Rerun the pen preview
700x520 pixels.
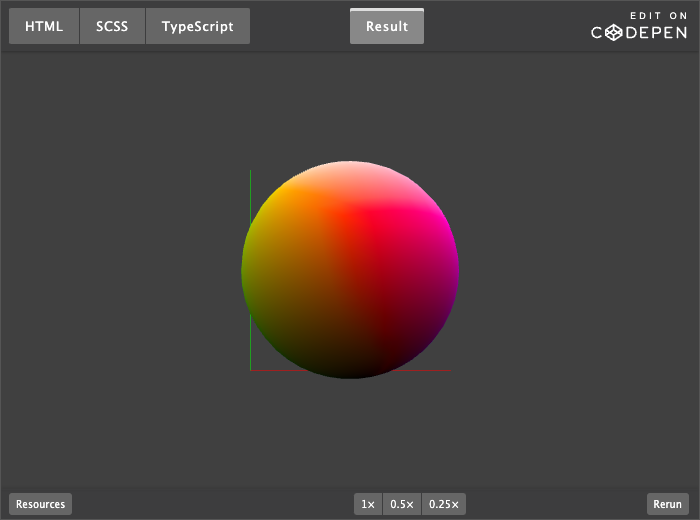pos(667,504)
